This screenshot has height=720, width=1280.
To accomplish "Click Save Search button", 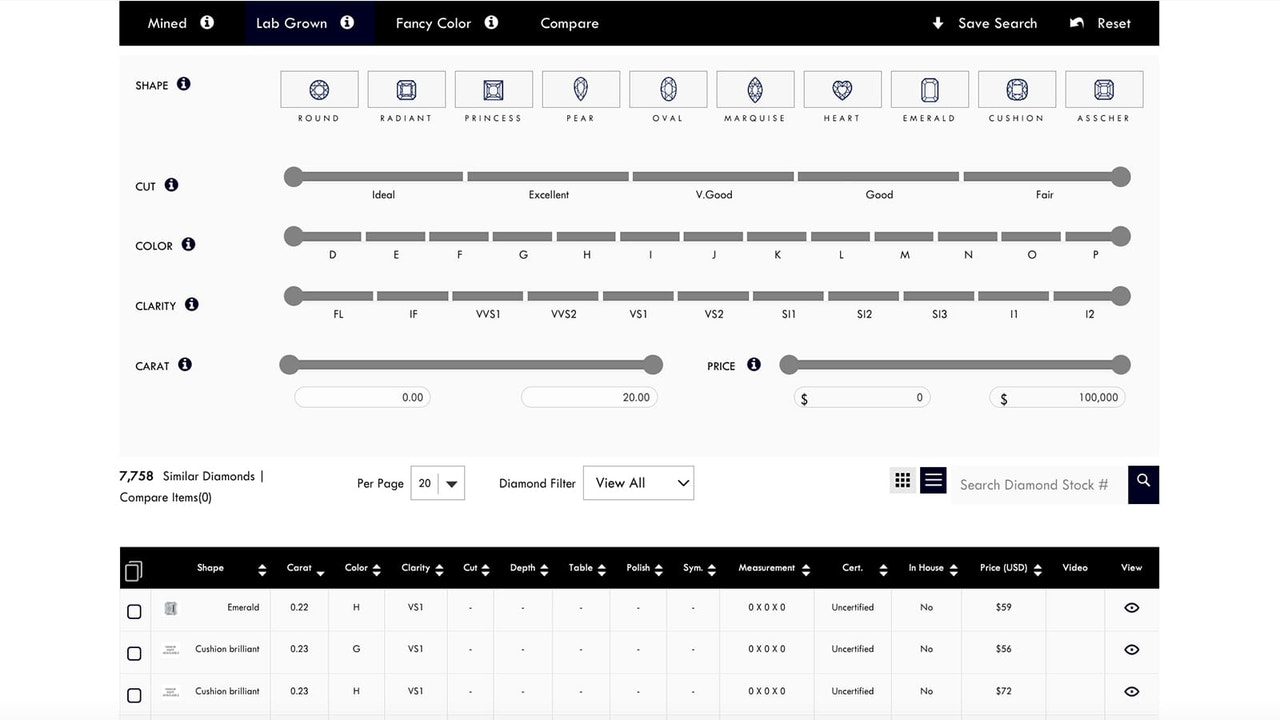I will [x=985, y=23].
